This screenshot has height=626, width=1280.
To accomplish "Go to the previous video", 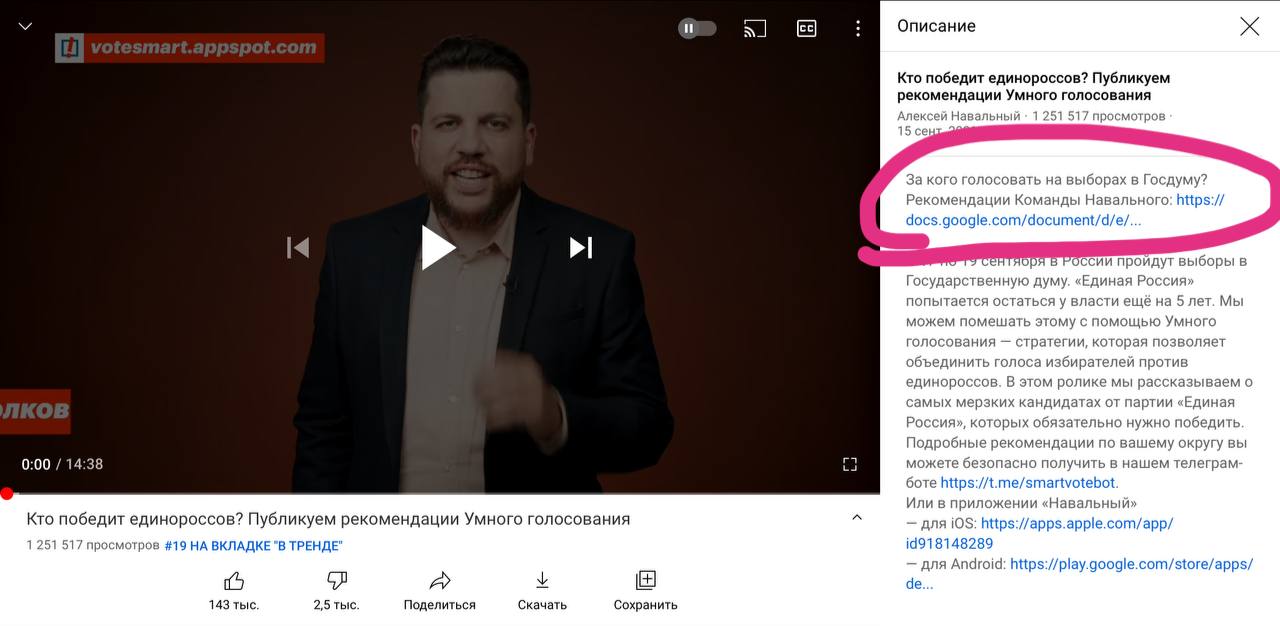I will (x=298, y=247).
